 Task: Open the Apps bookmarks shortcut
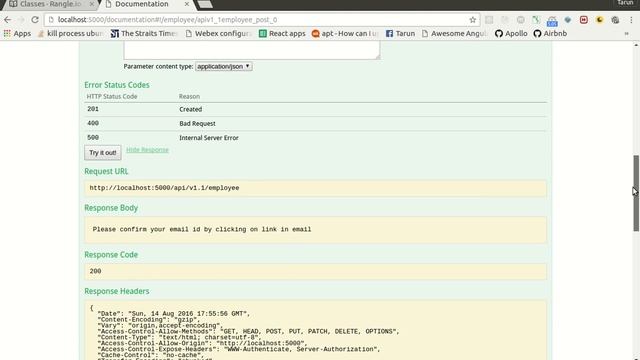pos(17,33)
